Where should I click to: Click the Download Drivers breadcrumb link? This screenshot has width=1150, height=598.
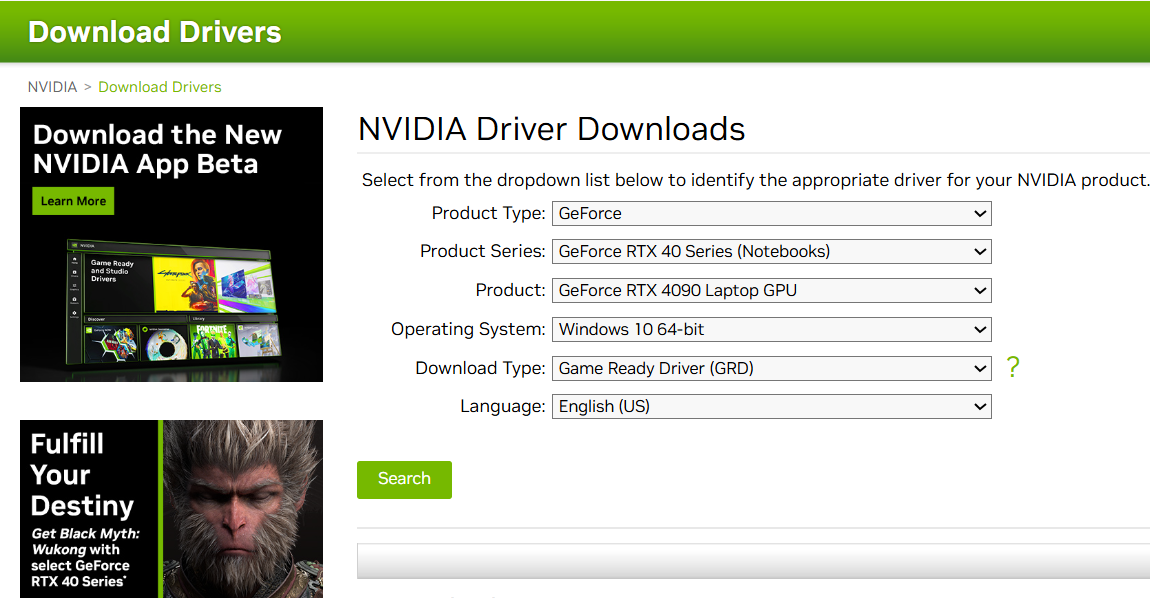click(x=160, y=87)
